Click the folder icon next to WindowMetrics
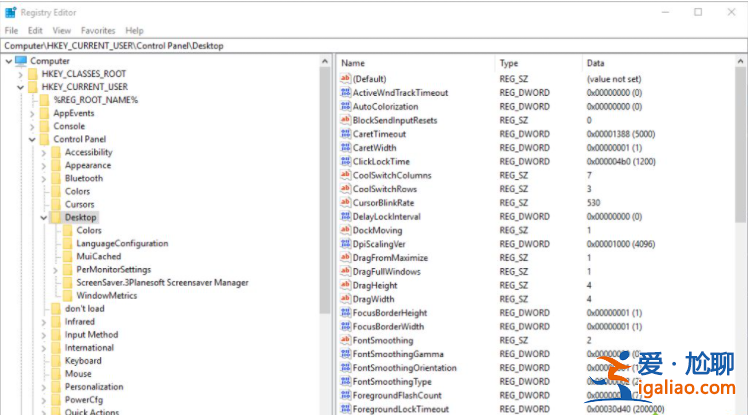 67,296
